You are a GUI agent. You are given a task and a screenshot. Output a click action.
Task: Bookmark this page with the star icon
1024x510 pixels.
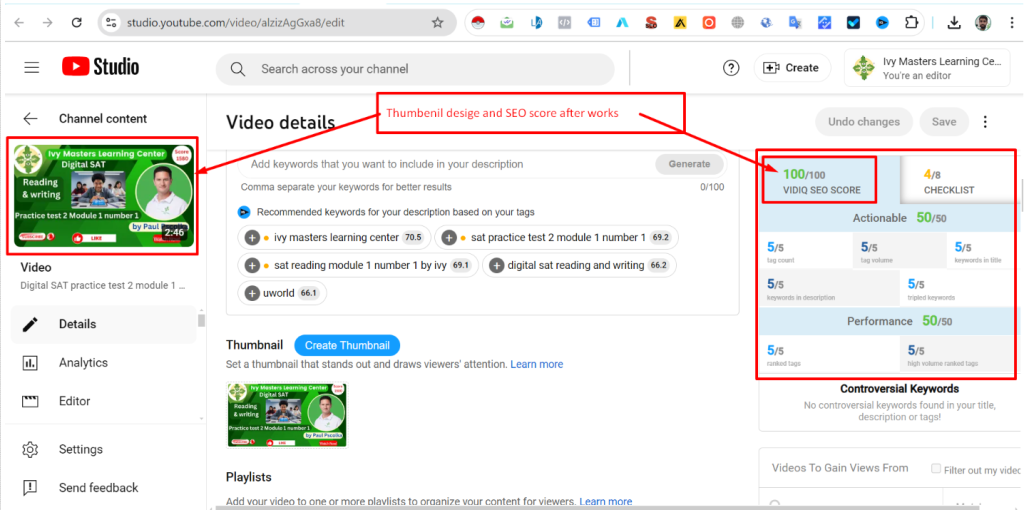(x=437, y=22)
